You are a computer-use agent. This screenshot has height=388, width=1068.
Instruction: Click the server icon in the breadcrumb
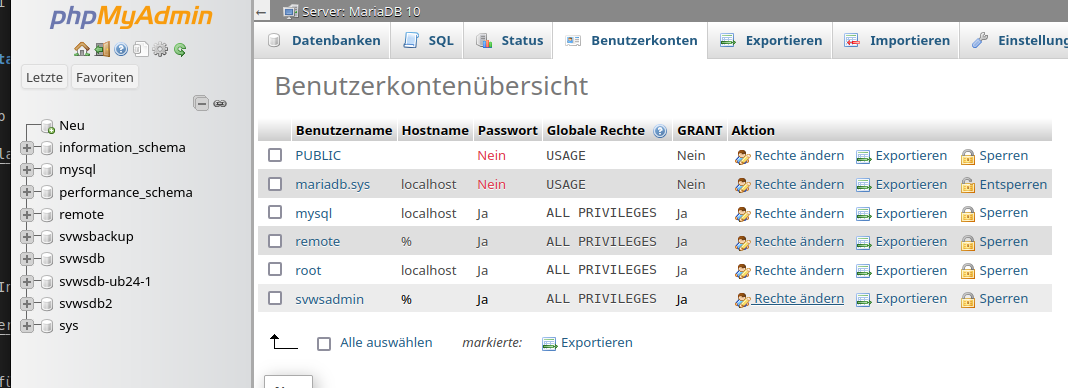tap(291, 12)
